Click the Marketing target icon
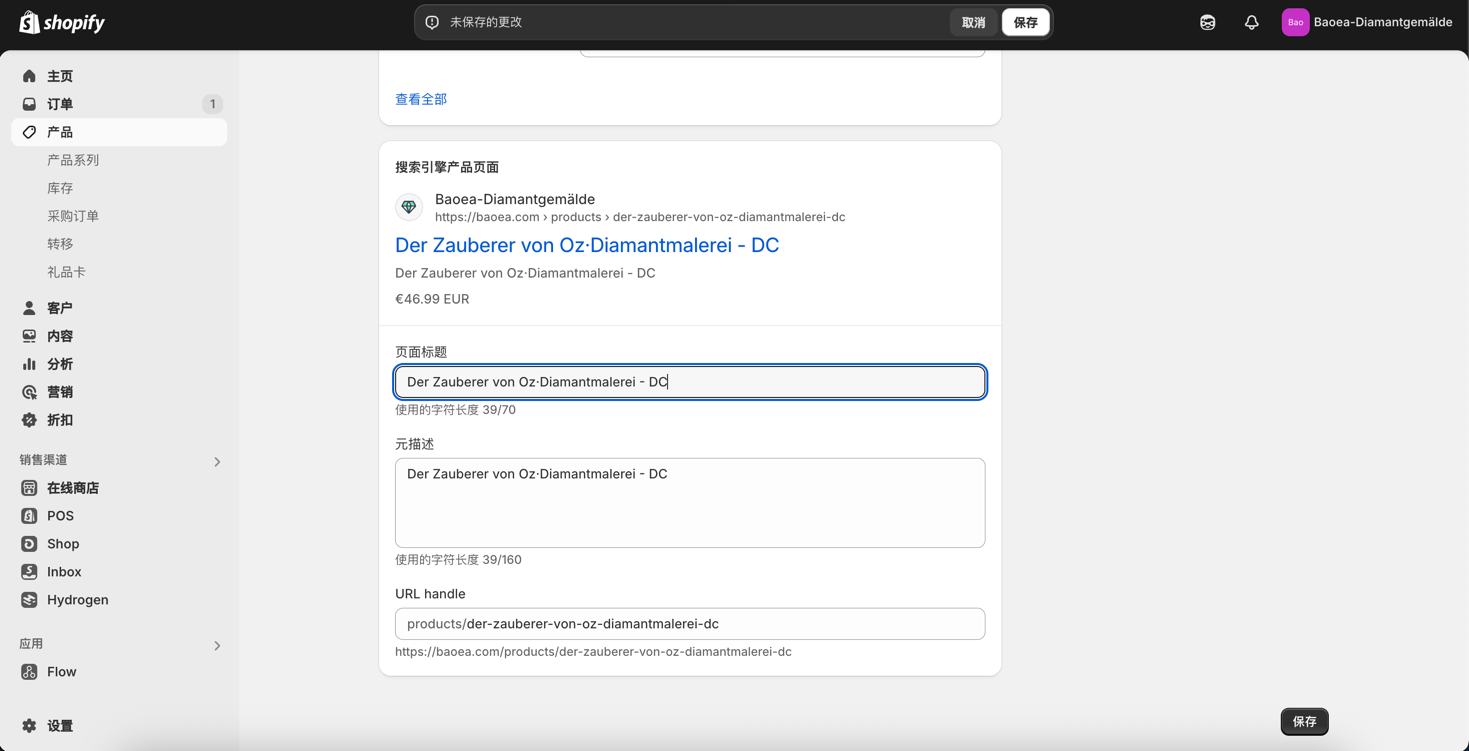The height and width of the screenshot is (751, 1469). click(29, 392)
